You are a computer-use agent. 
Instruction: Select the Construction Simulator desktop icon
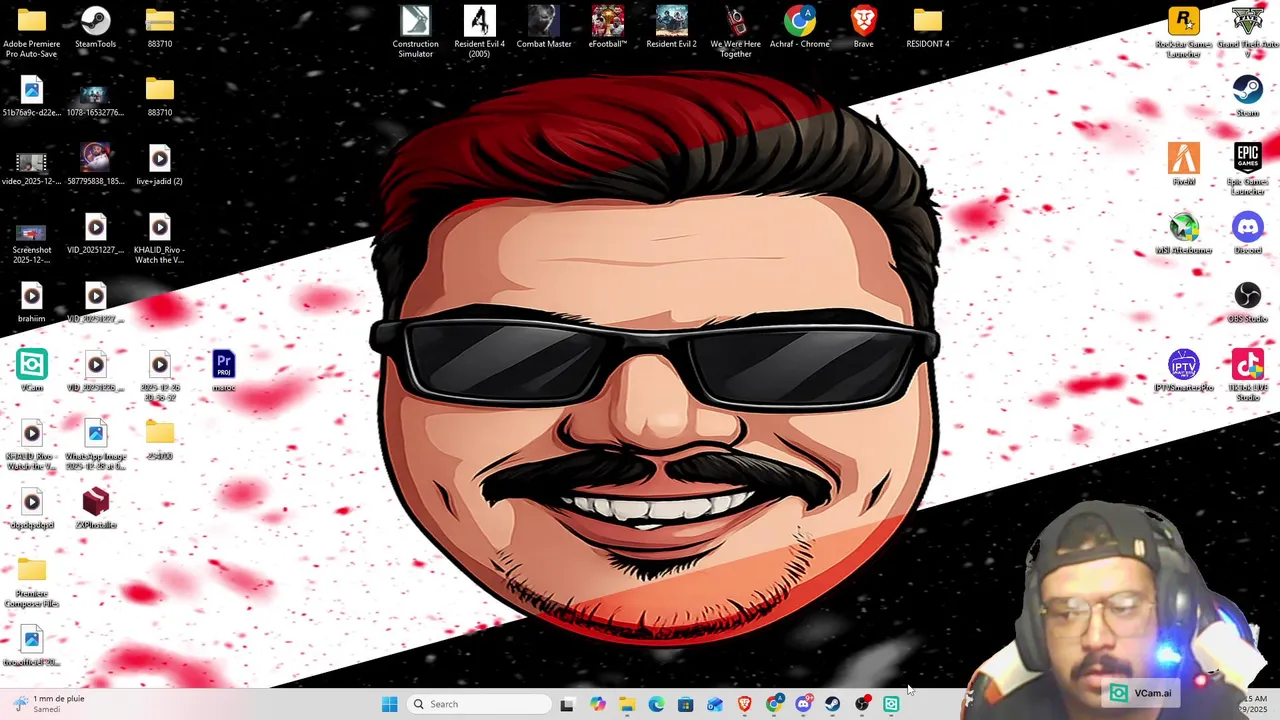415,32
